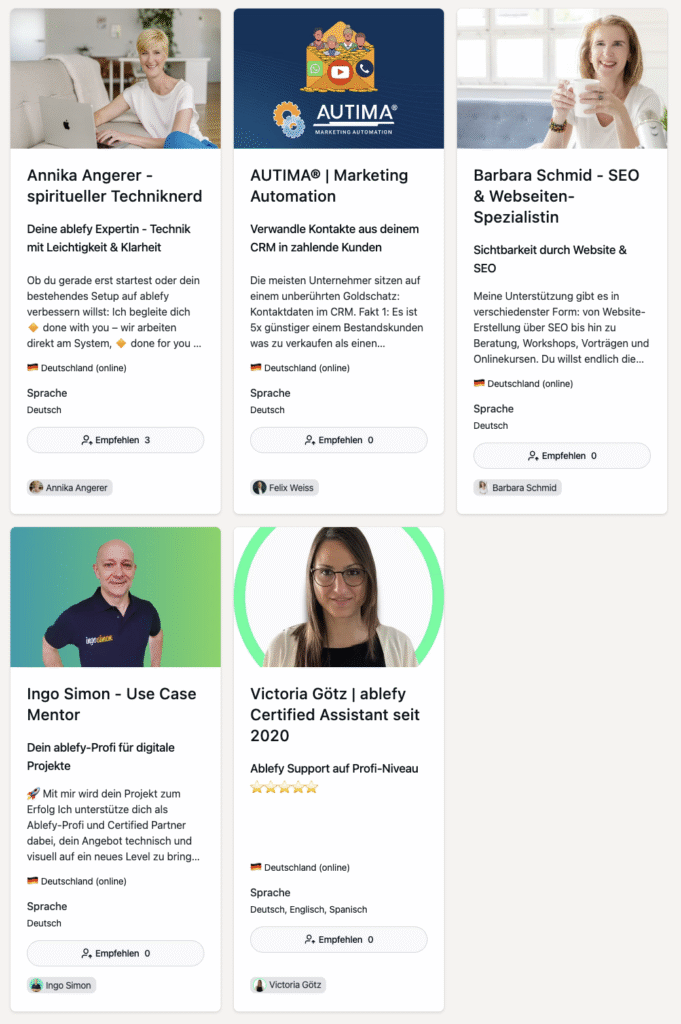Open Annika Angerer author avatar chip

click(70, 488)
